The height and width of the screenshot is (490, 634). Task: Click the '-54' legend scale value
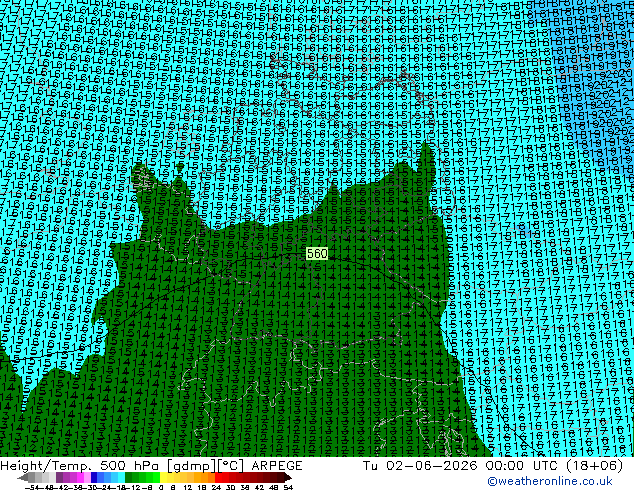coord(32,487)
